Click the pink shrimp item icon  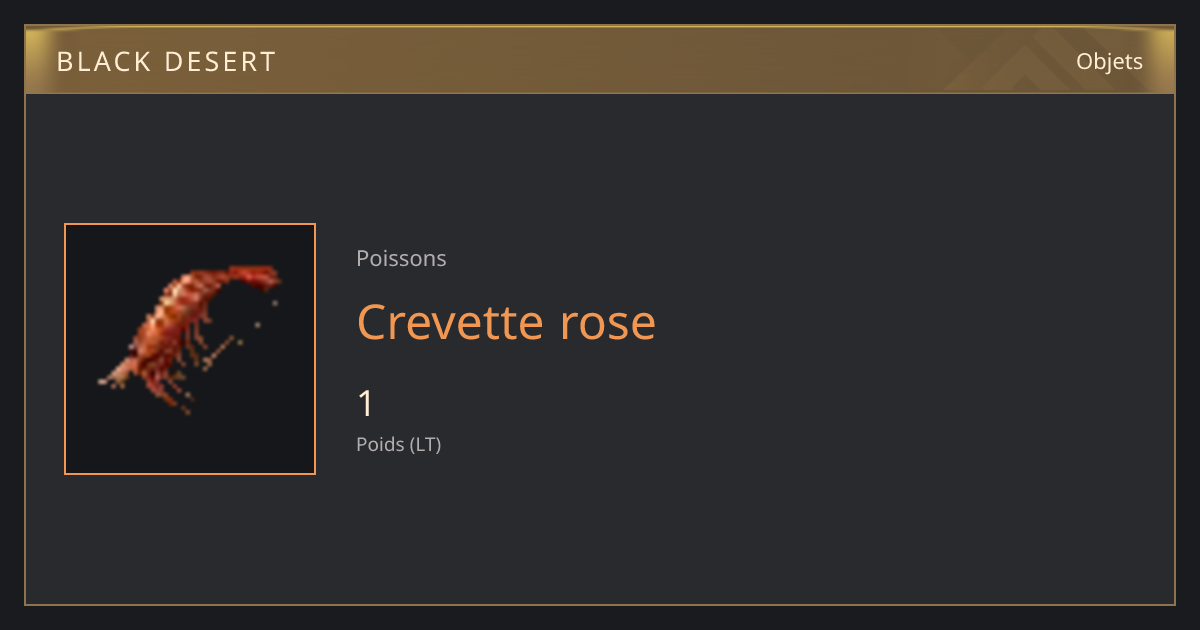tap(190, 340)
